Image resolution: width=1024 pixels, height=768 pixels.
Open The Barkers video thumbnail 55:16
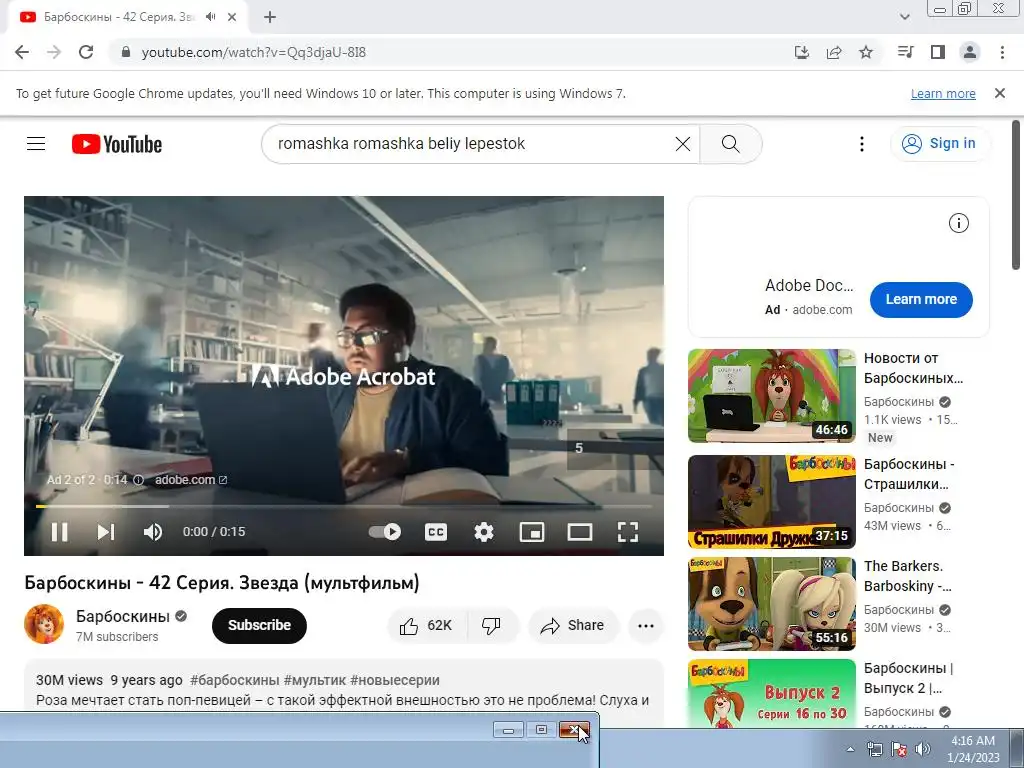click(x=771, y=604)
